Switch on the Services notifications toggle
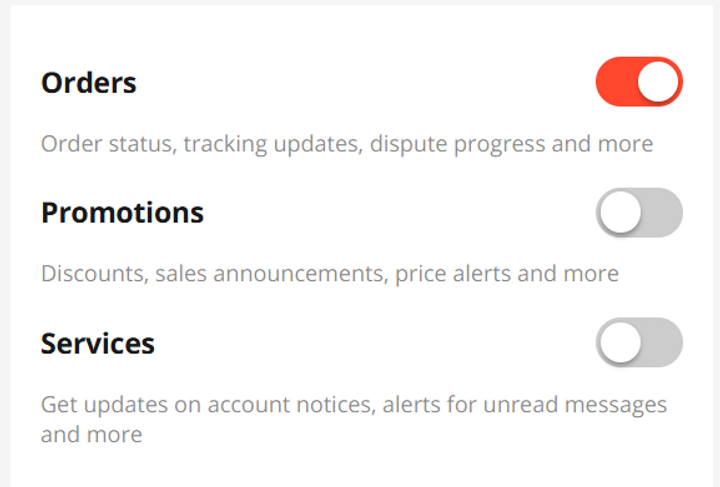 click(x=639, y=343)
